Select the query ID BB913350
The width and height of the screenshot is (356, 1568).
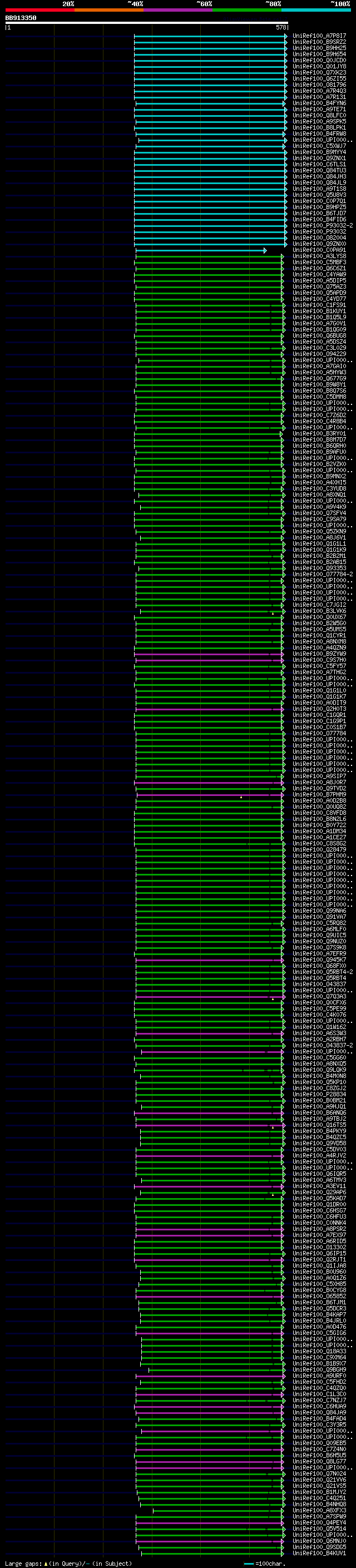pyautogui.click(x=21, y=18)
